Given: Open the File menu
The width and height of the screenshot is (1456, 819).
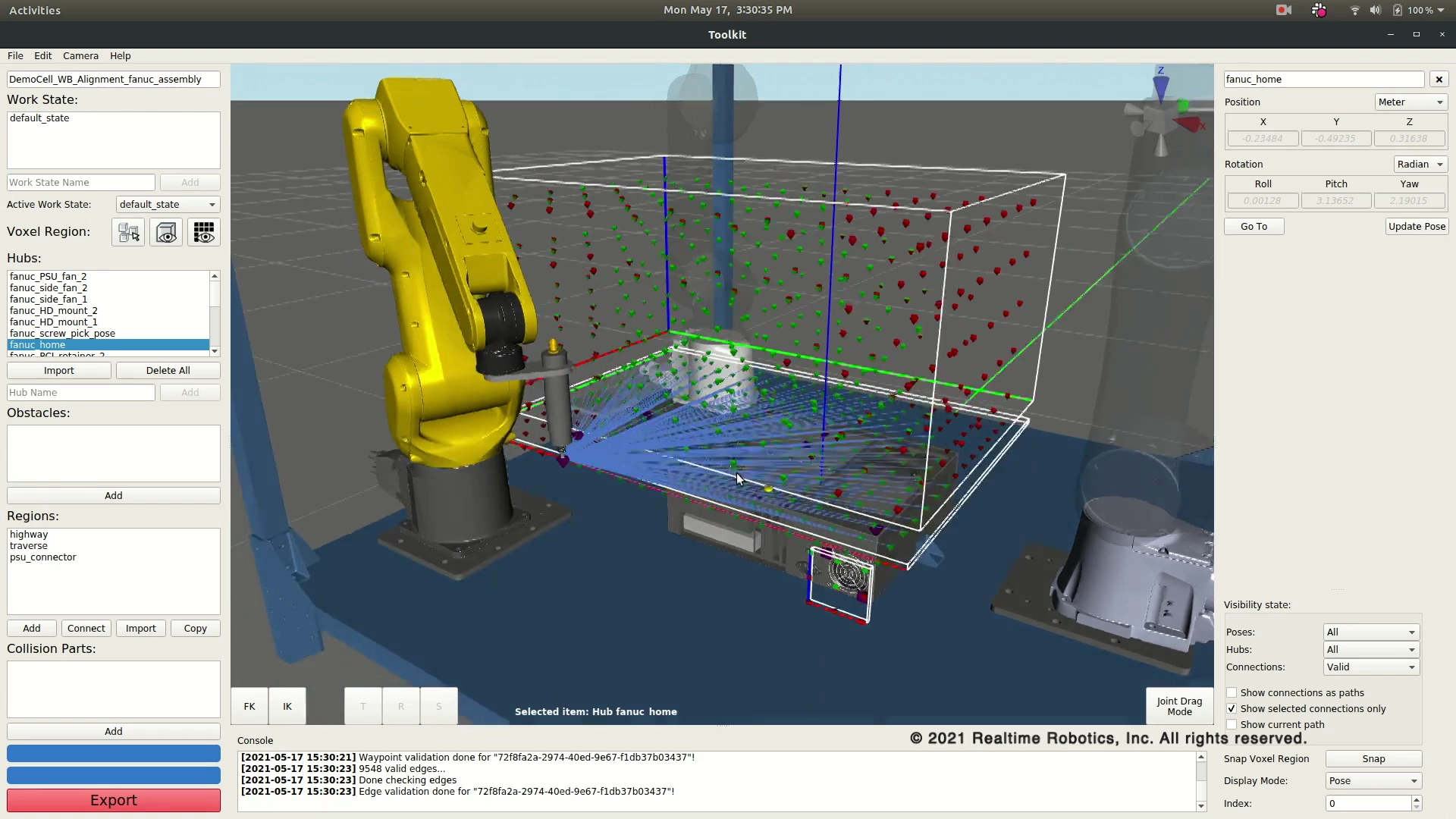Looking at the screenshot, I should pyautogui.click(x=15, y=56).
